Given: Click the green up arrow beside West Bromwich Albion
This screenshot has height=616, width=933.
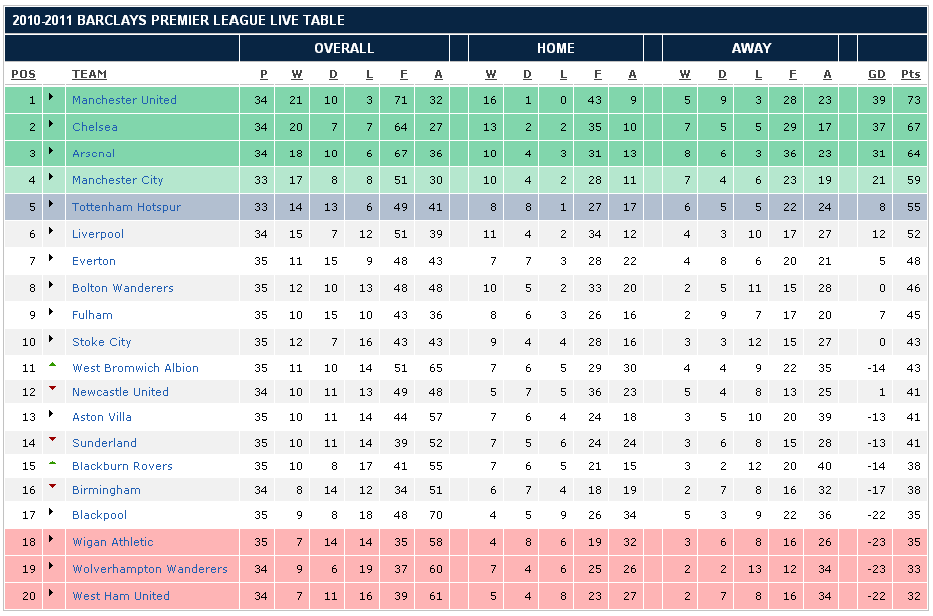Looking at the screenshot, I should (51, 365).
